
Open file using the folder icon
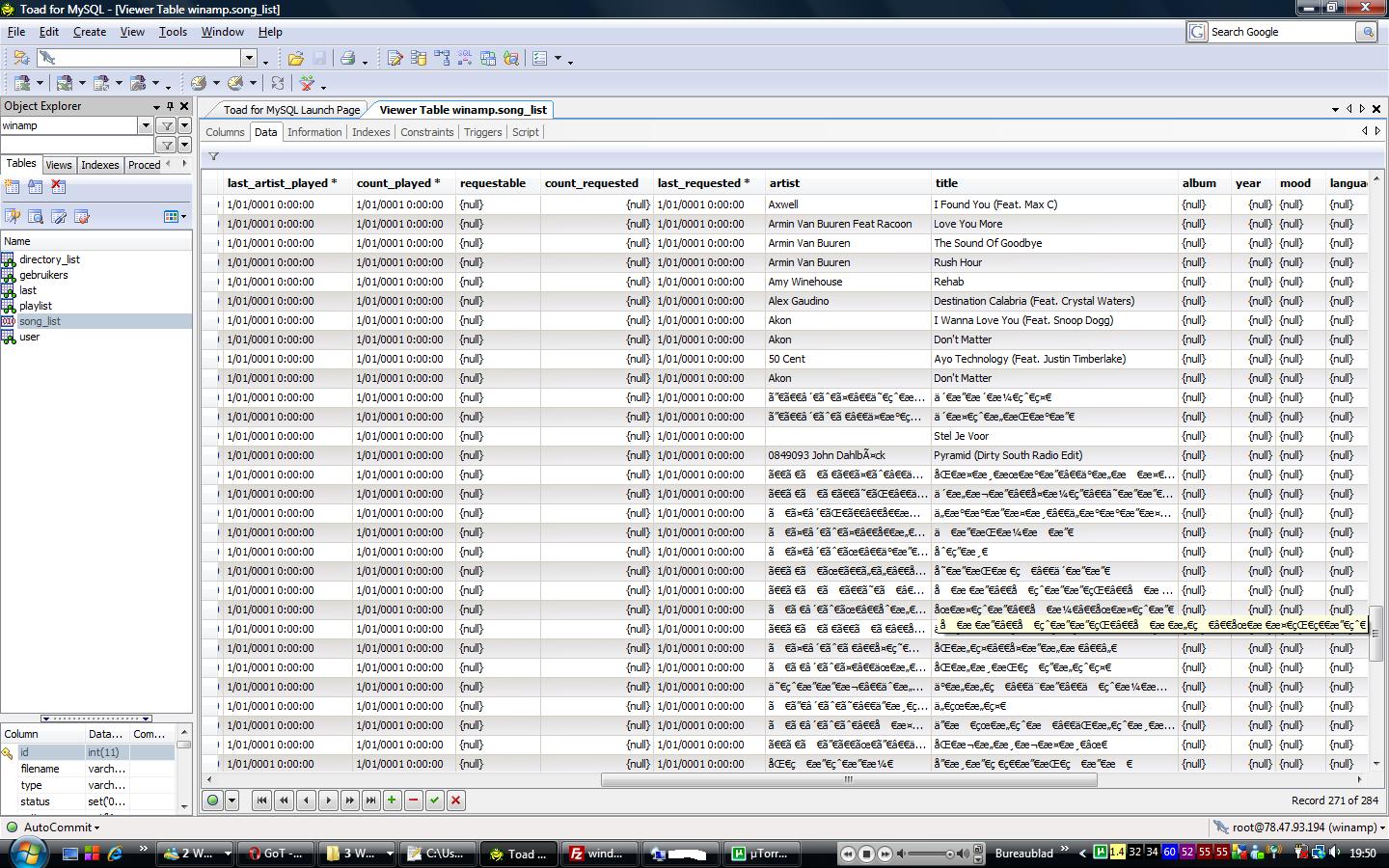pyautogui.click(x=295, y=58)
